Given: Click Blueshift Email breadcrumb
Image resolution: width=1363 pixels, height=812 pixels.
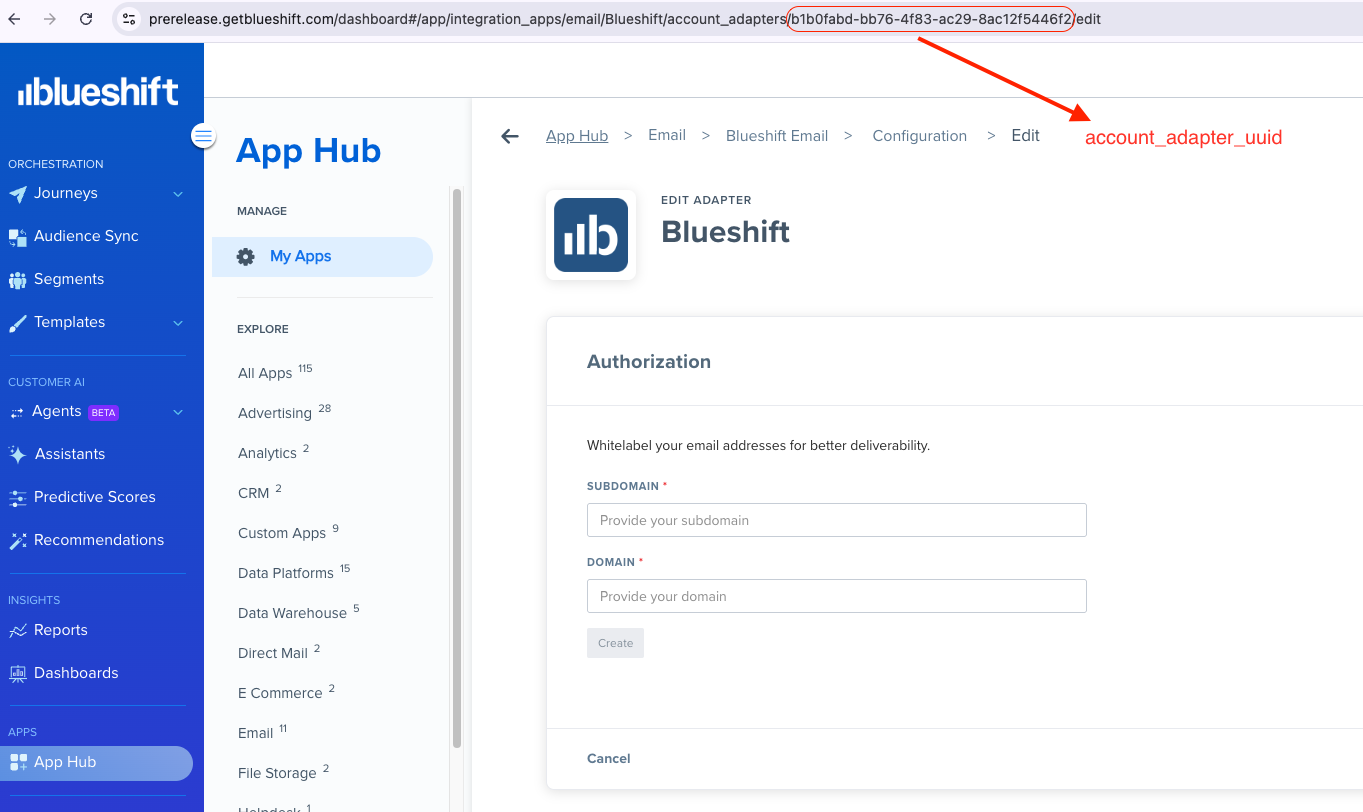Looking at the screenshot, I should (777, 136).
